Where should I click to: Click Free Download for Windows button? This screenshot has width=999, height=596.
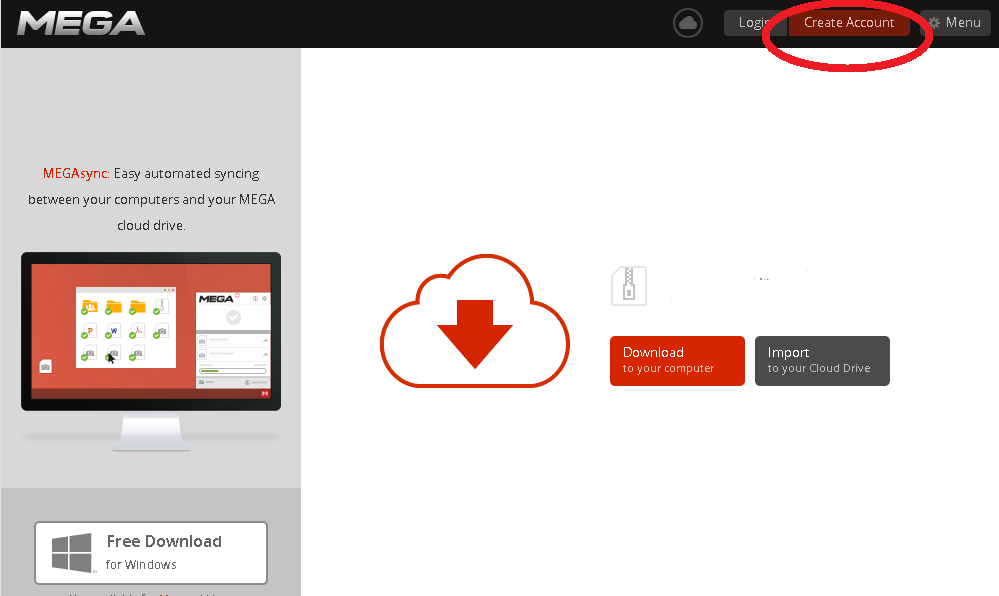(151, 553)
